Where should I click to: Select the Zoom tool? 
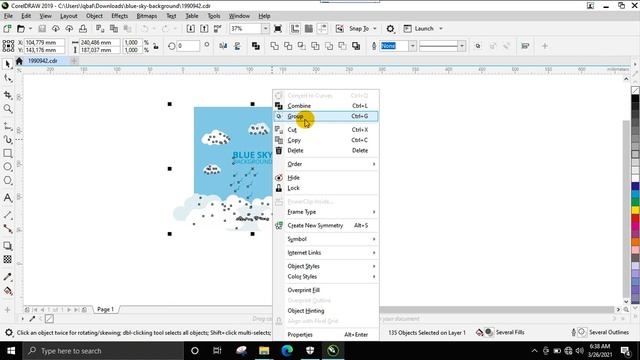(8, 109)
